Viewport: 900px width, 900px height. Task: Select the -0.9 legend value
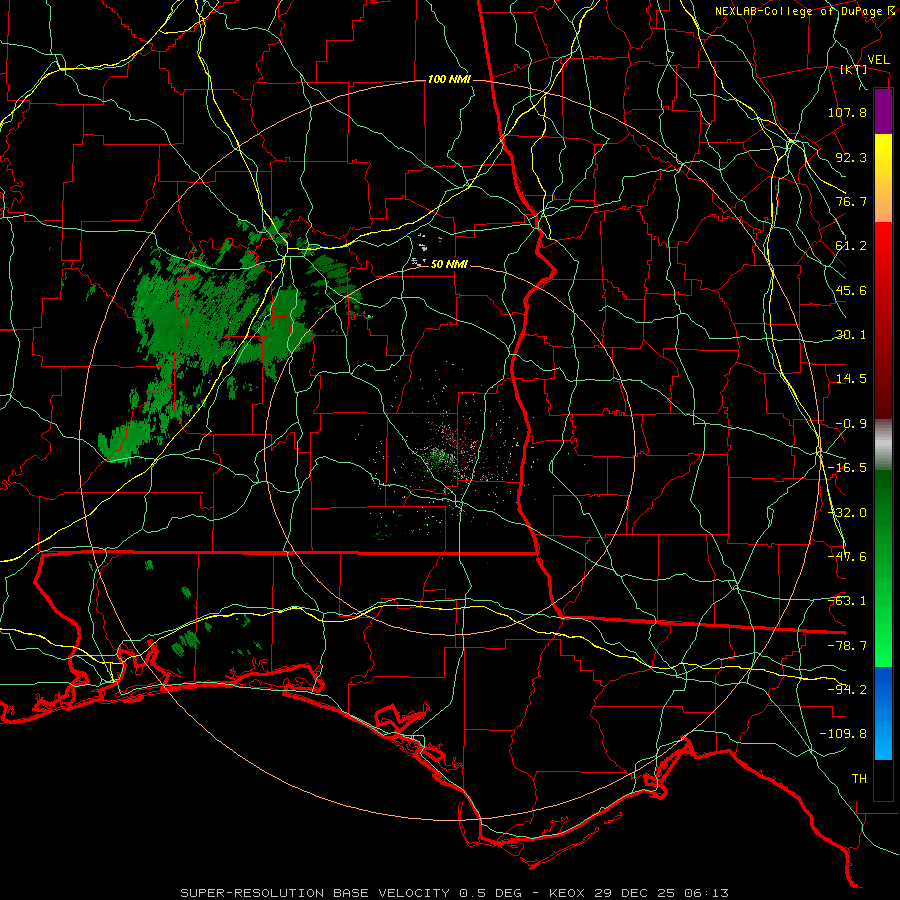coord(851,424)
